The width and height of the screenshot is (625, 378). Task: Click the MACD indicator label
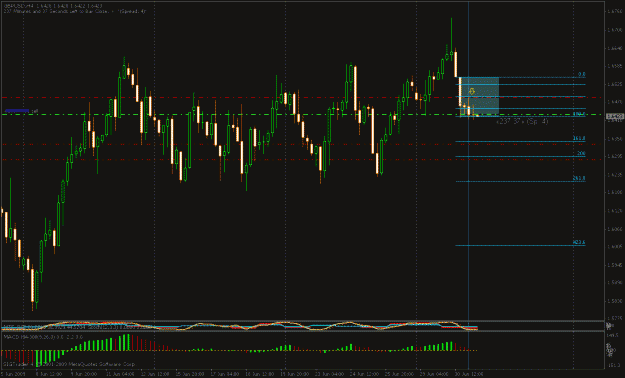tap(43, 337)
